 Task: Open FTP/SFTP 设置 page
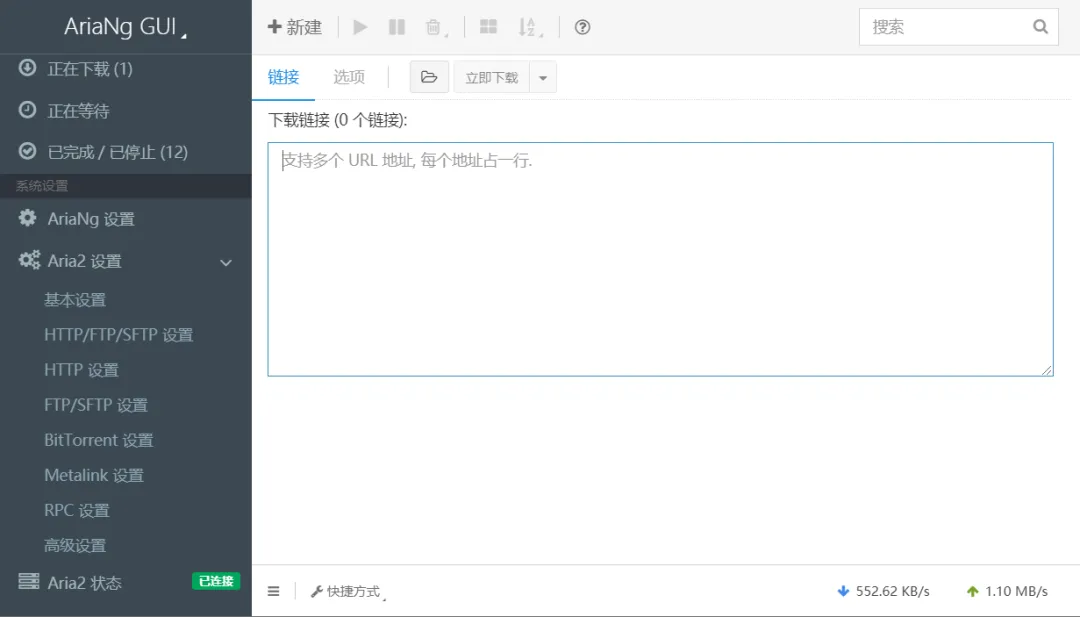[96, 405]
